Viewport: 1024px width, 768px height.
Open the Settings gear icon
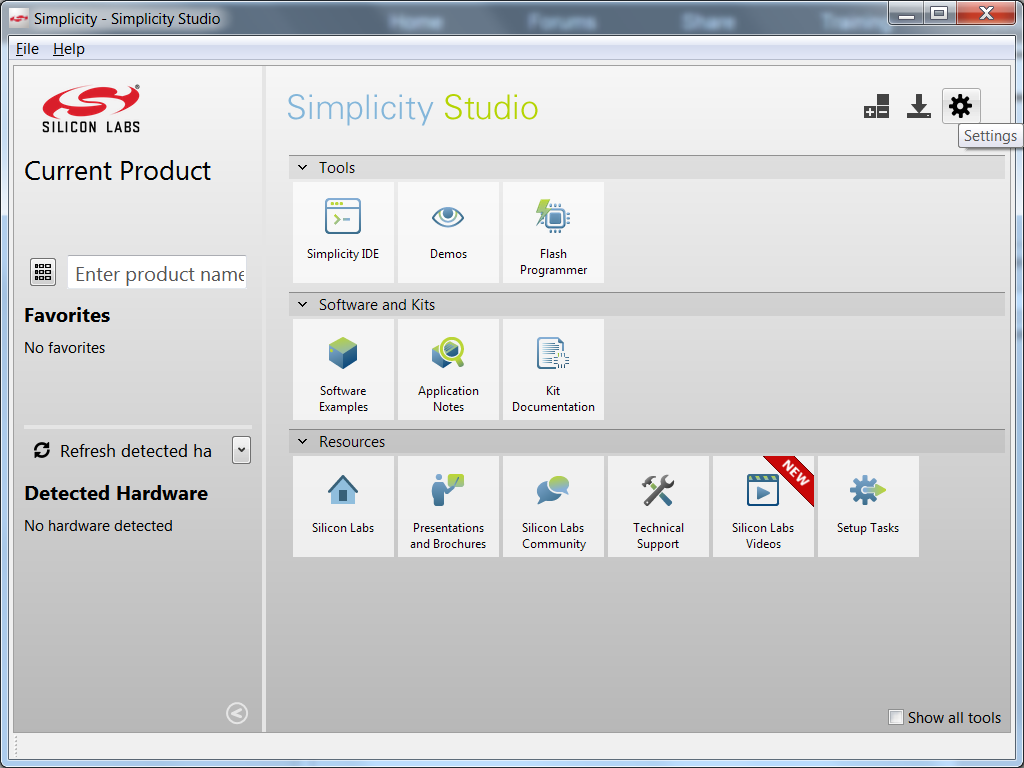point(960,106)
